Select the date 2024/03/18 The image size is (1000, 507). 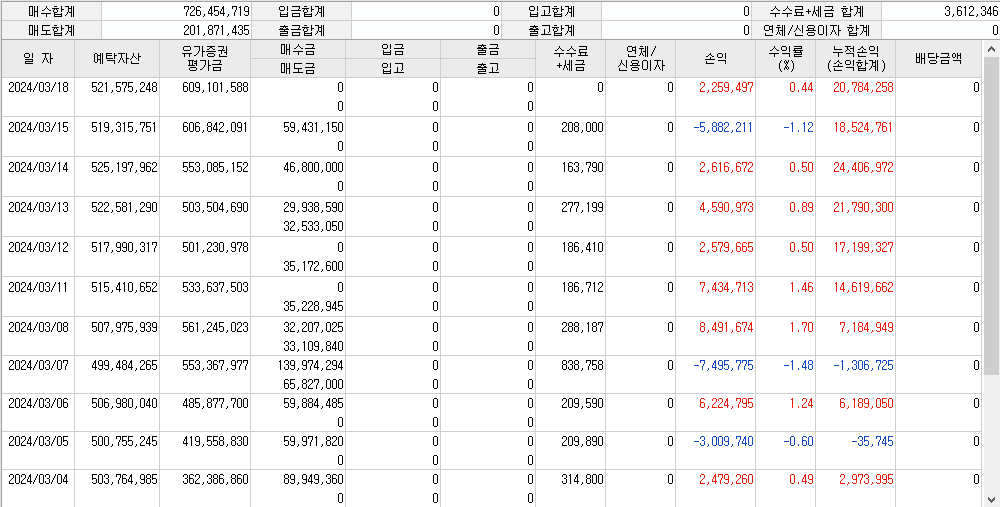[x=38, y=88]
